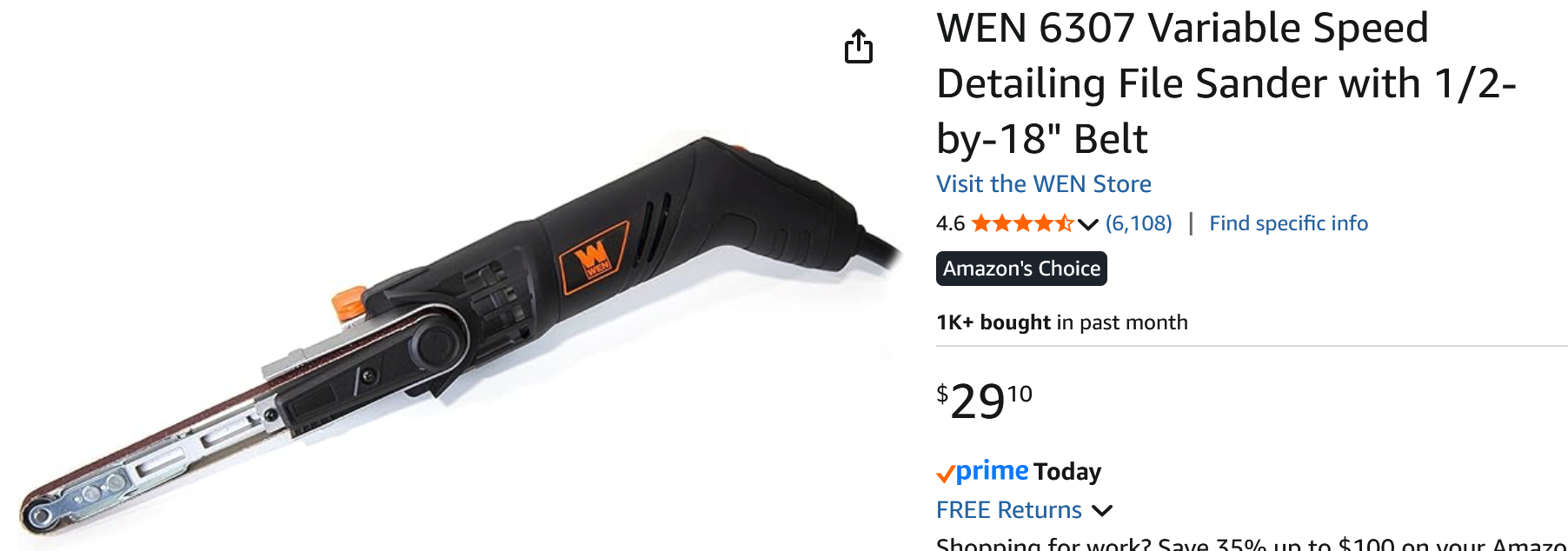
Task: Click the Today delivery text beside prime
Action: 1067,472
